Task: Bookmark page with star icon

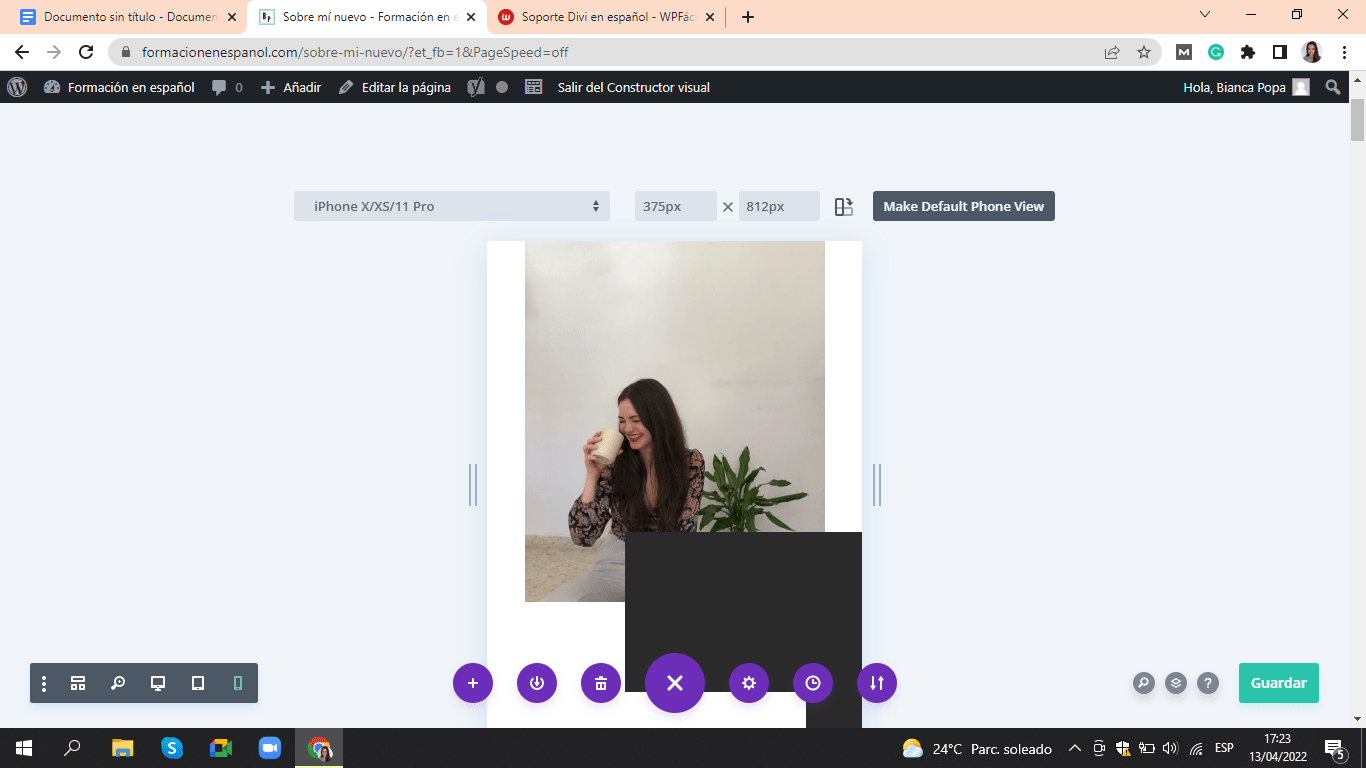Action: (1144, 52)
